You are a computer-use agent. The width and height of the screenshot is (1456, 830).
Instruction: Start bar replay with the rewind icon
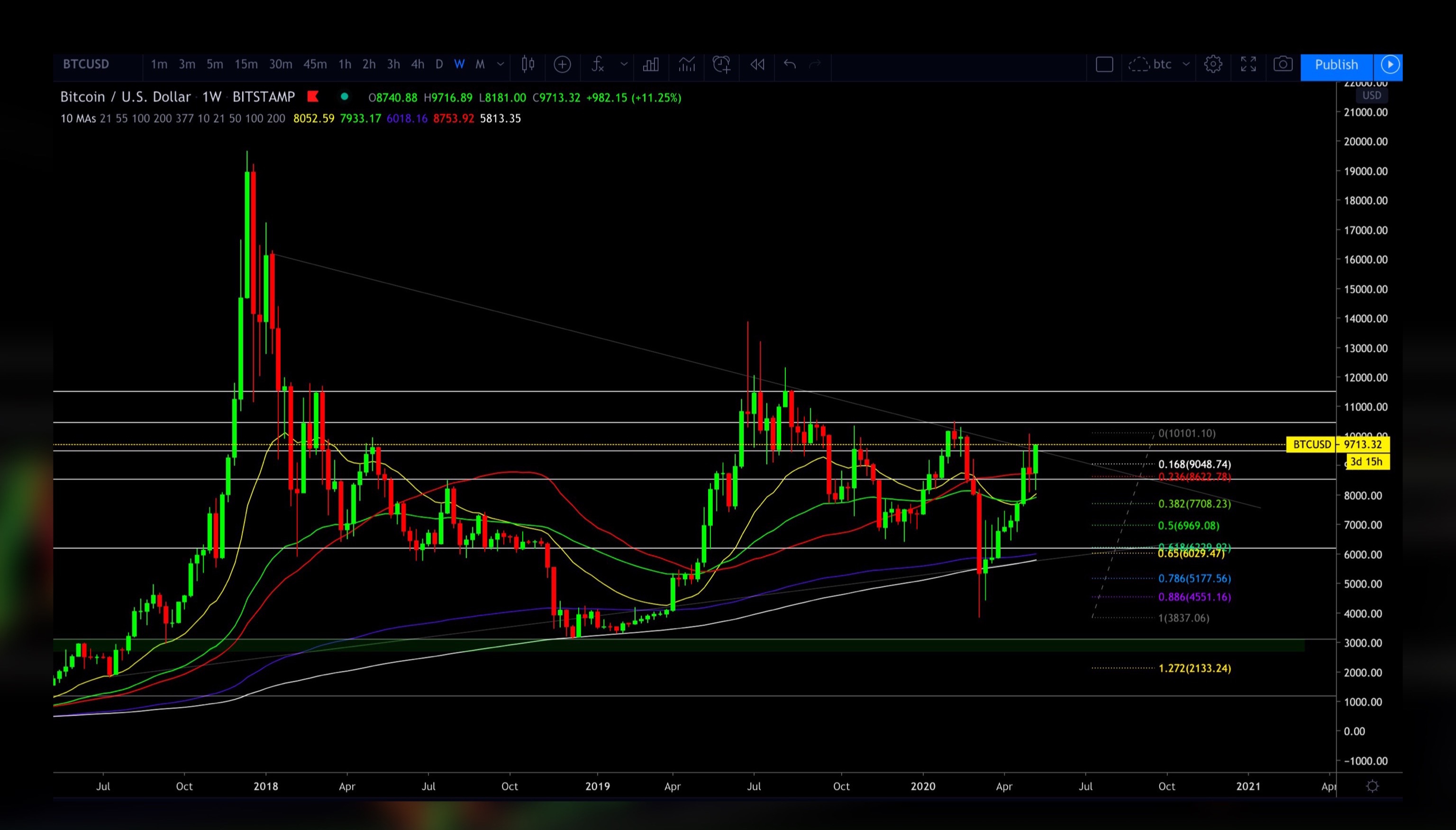pos(757,64)
